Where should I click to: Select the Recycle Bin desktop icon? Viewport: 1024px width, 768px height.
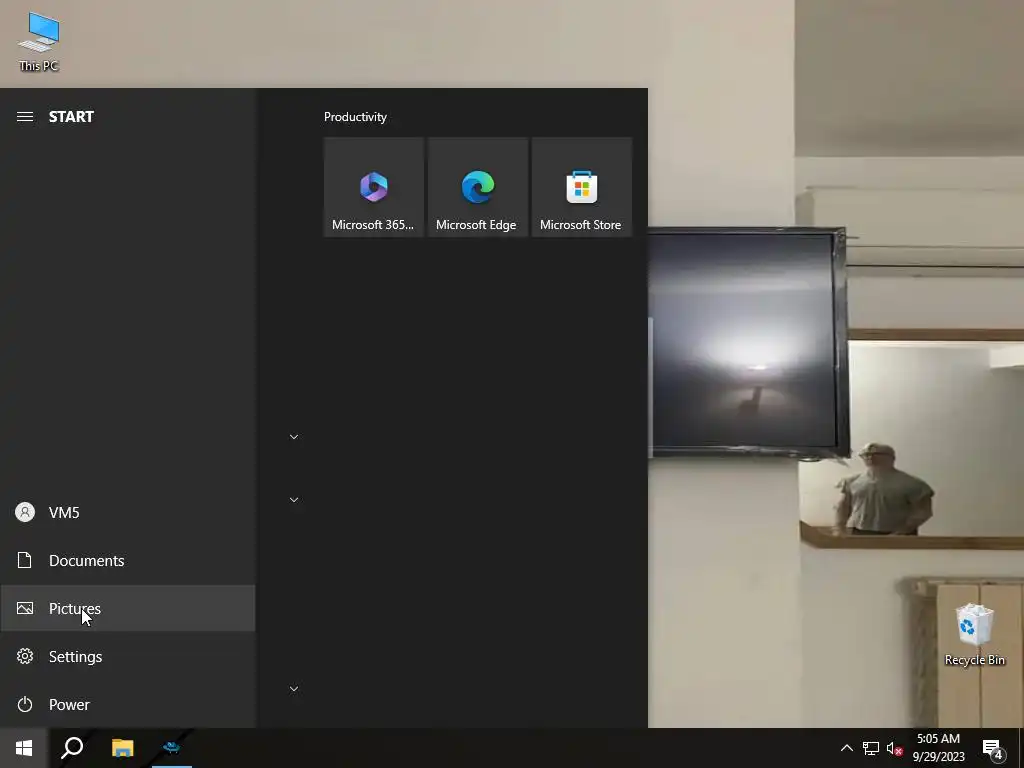[x=974, y=635]
